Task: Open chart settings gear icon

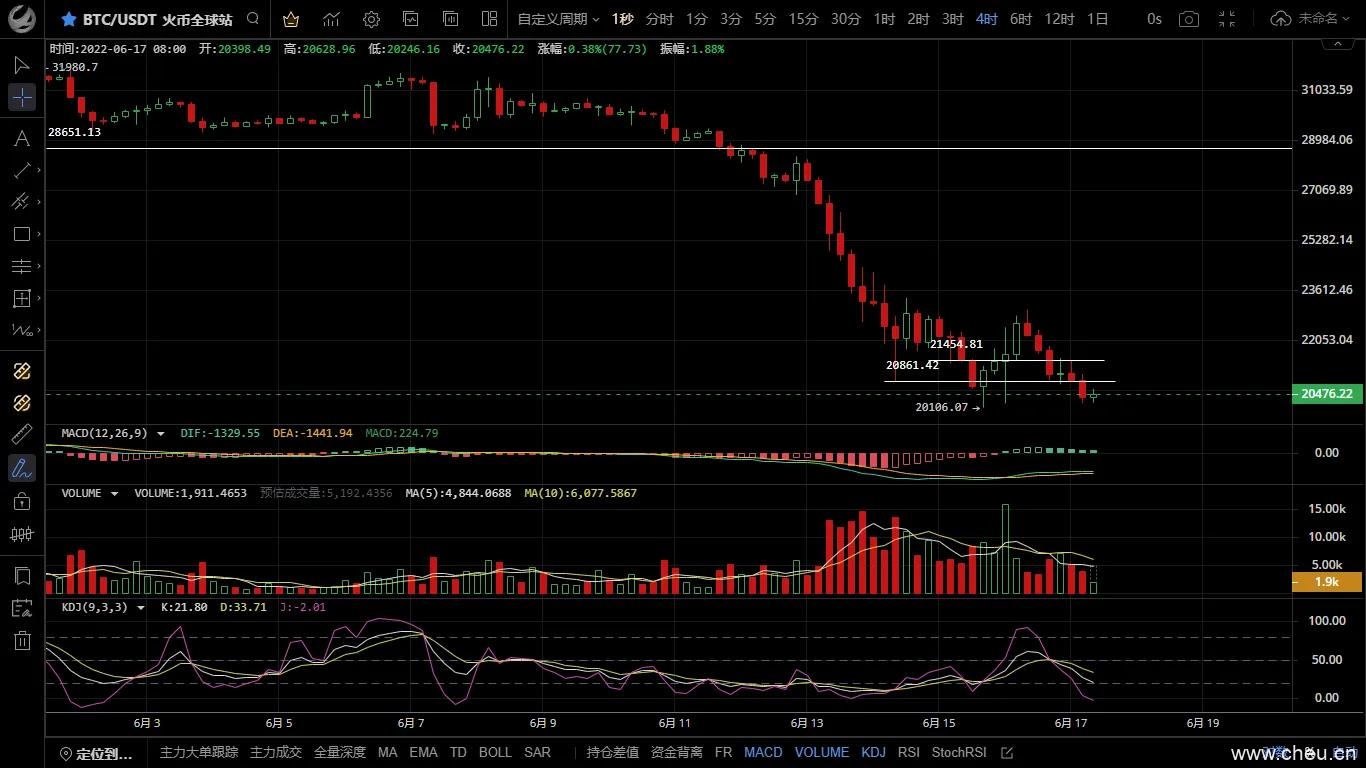Action: tap(371, 19)
